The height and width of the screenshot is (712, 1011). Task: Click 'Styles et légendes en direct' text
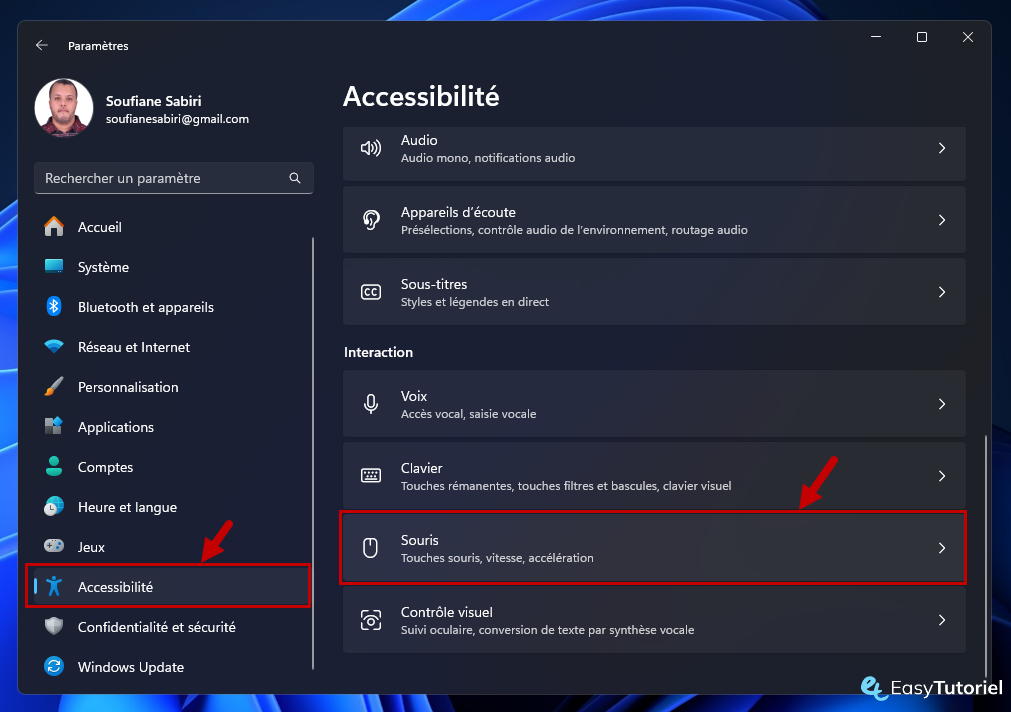[x=475, y=302]
